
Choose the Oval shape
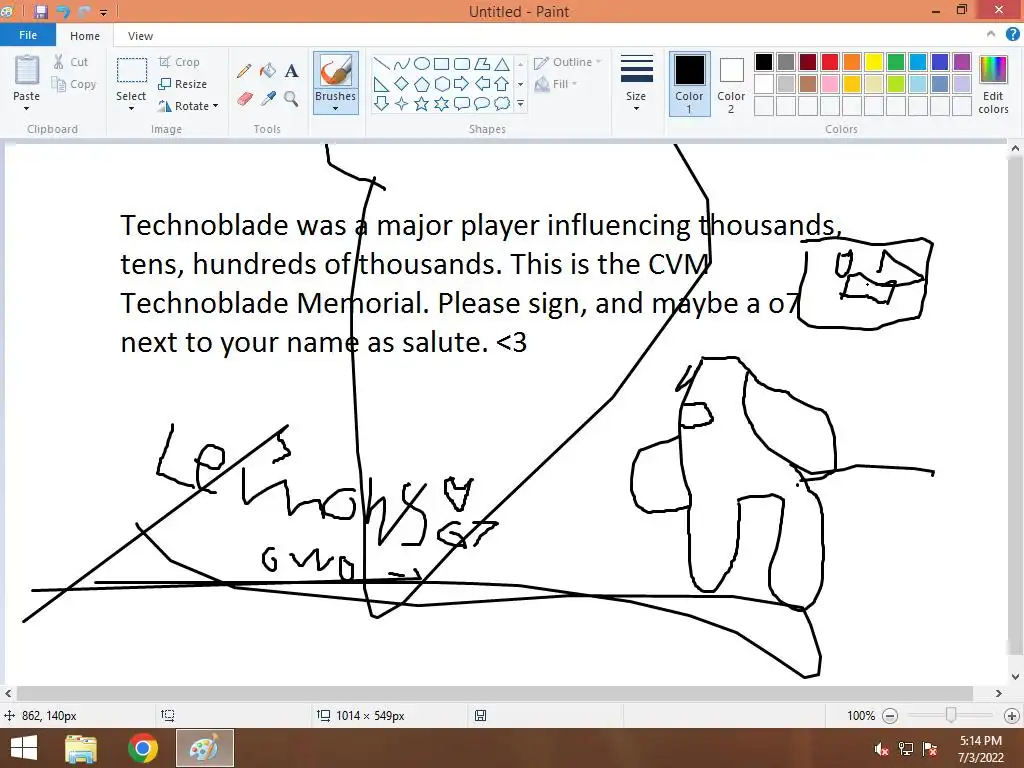click(x=422, y=63)
